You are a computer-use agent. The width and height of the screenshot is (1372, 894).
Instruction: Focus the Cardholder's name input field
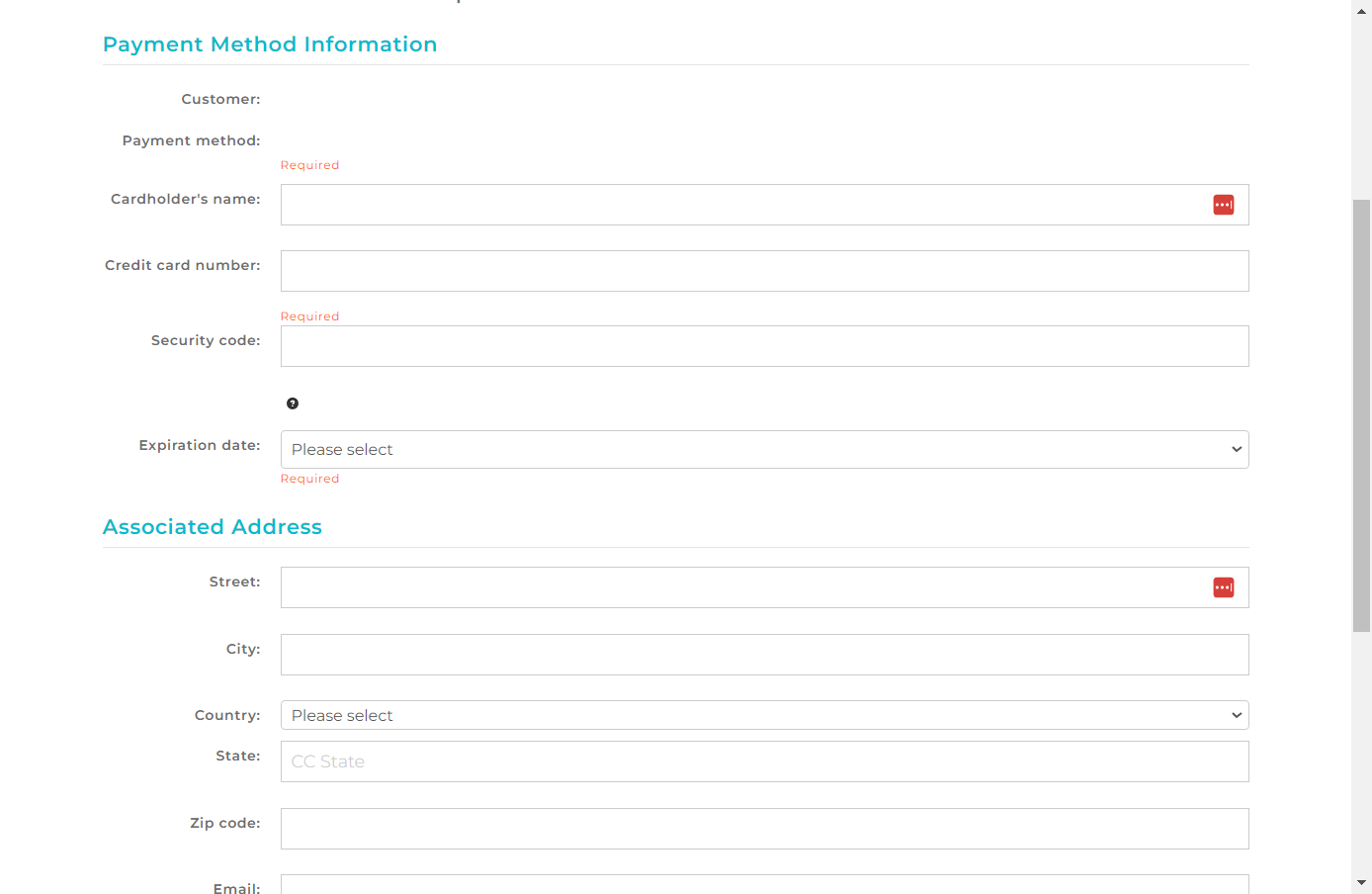click(x=765, y=205)
